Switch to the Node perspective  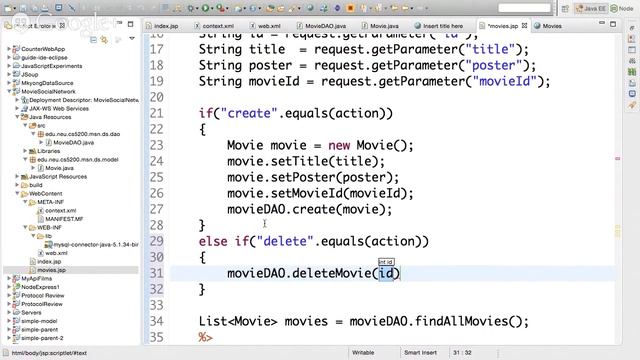coord(622,8)
